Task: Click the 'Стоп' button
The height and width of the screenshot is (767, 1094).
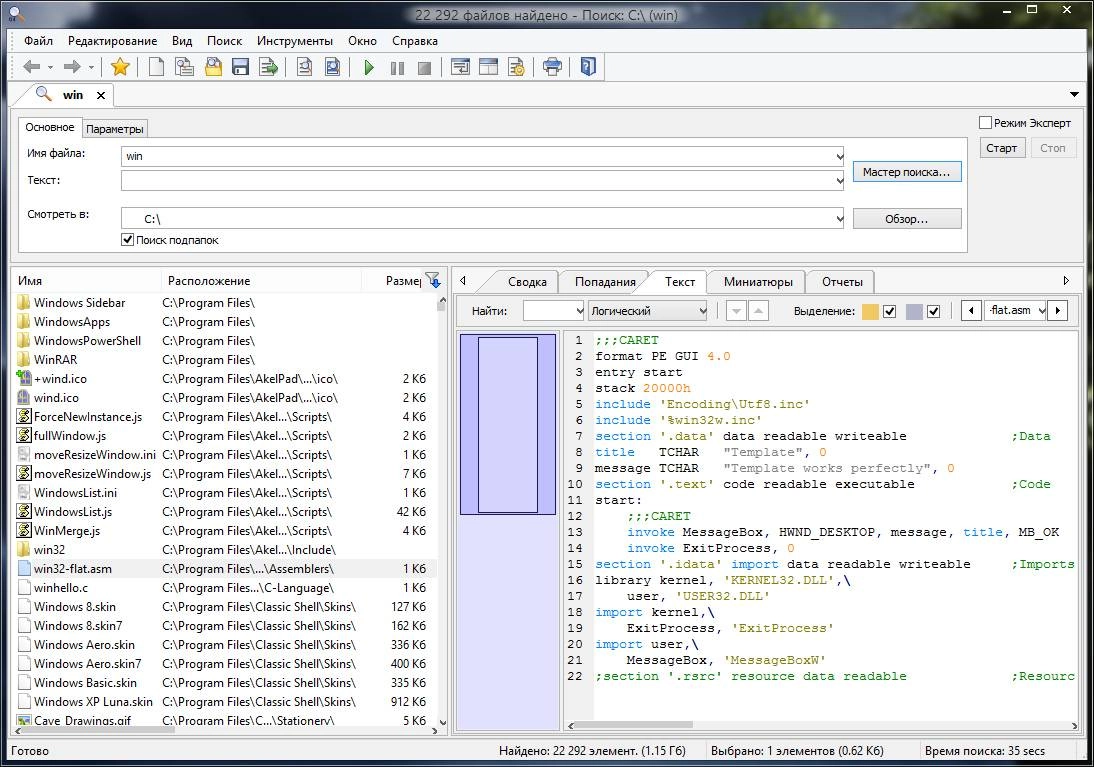Action: click(1052, 148)
